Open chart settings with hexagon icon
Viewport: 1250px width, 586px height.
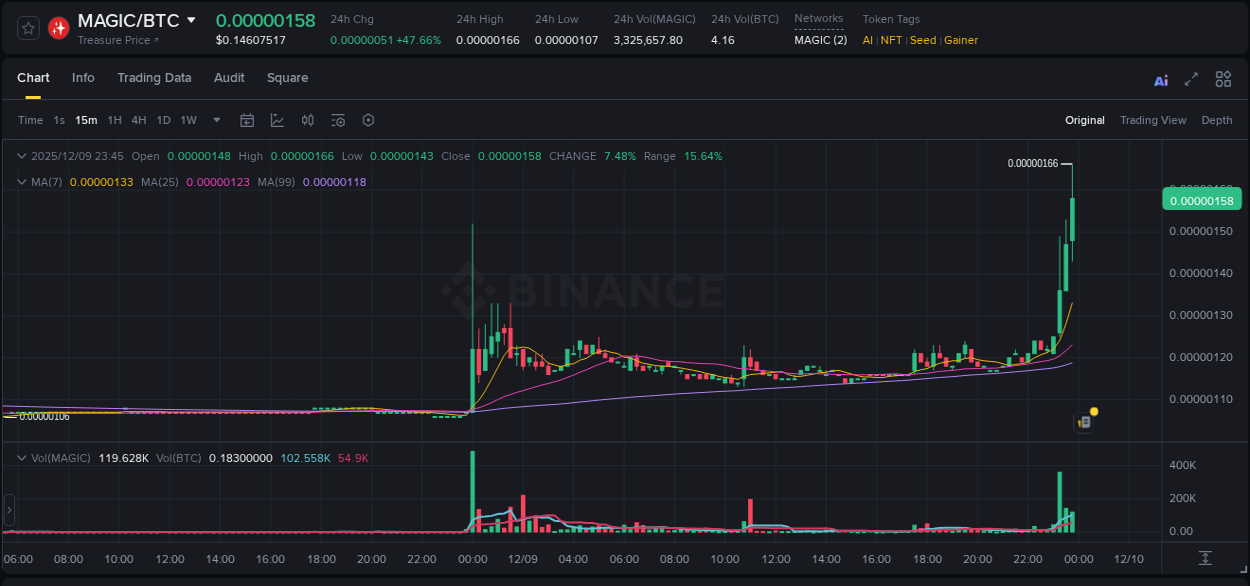[368, 120]
